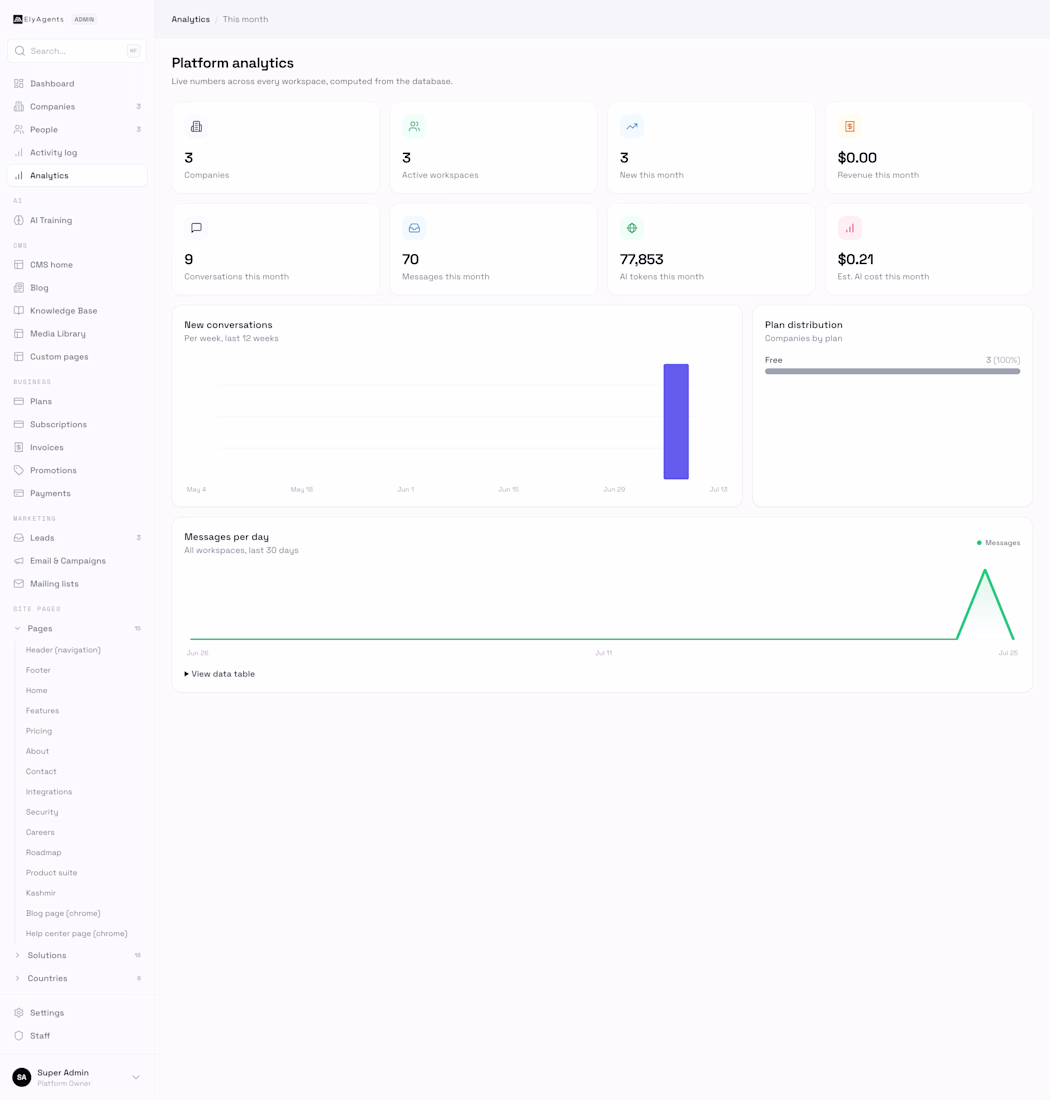The image size is (1050, 1100).
Task: Click the New this month trend icon
Action: click(632, 126)
